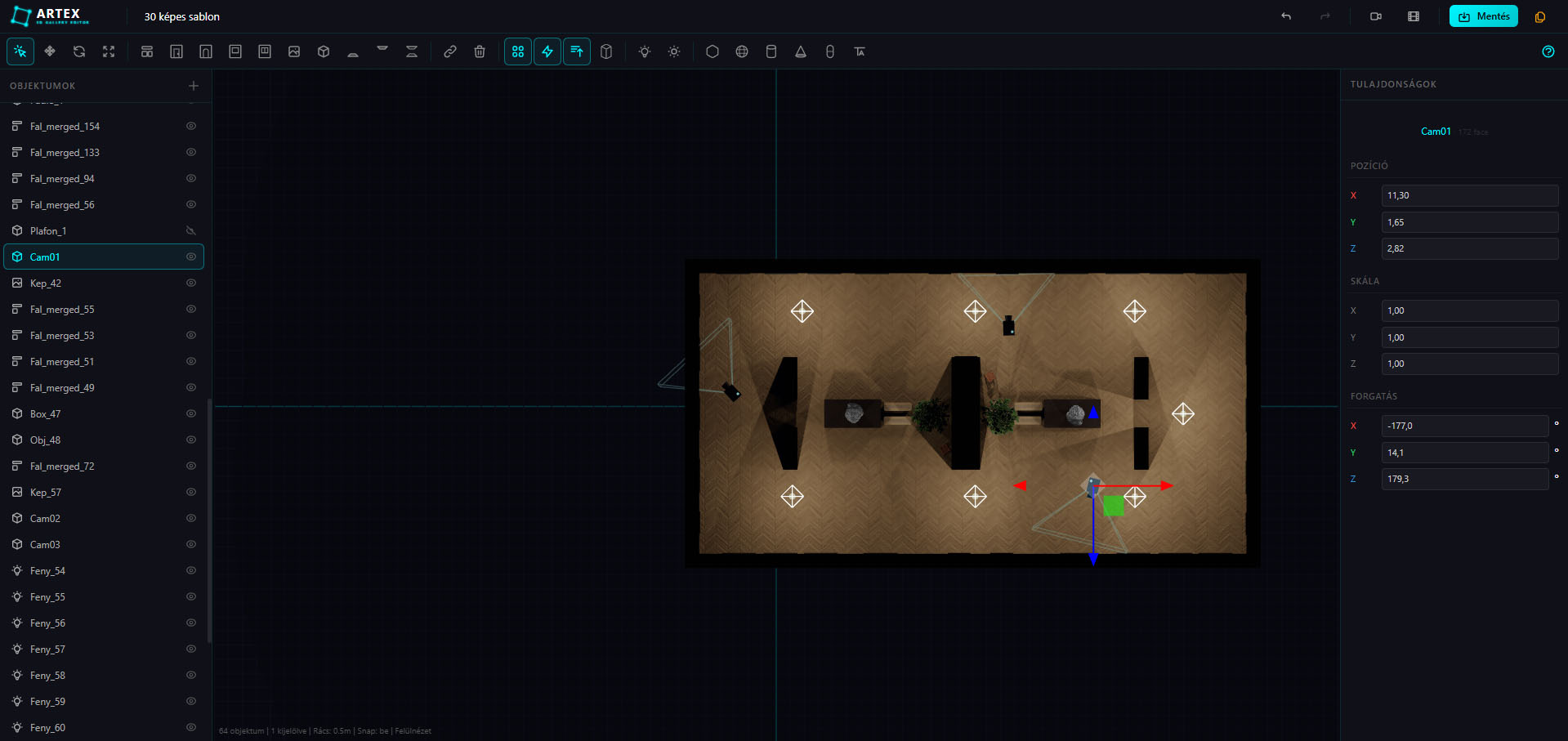Click the undo arrow
This screenshot has height=741, width=1568.
1286,16
